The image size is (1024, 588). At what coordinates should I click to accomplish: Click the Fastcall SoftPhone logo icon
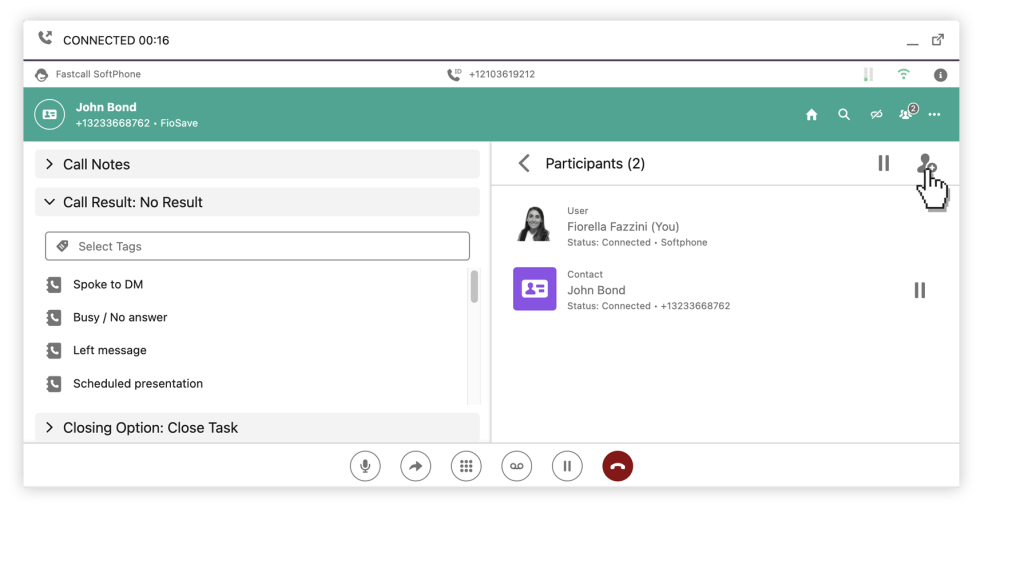(x=42, y=75)
